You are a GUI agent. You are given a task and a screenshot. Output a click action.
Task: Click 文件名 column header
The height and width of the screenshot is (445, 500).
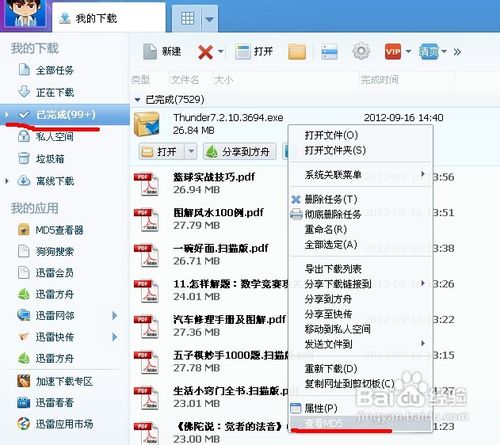coord(184,80)
